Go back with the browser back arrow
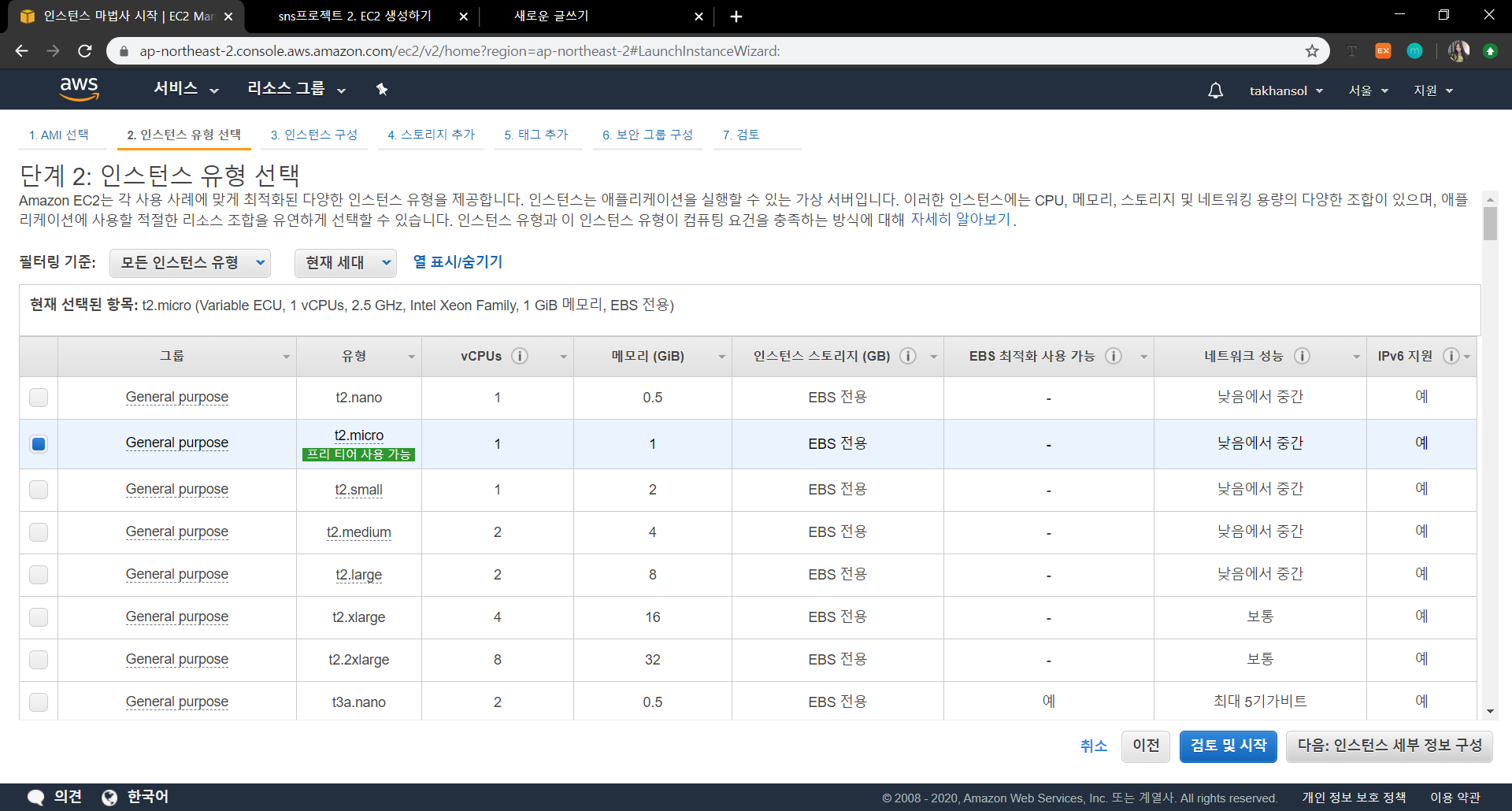The width and height of the screenshot is (1512, 811). (21, 51)
